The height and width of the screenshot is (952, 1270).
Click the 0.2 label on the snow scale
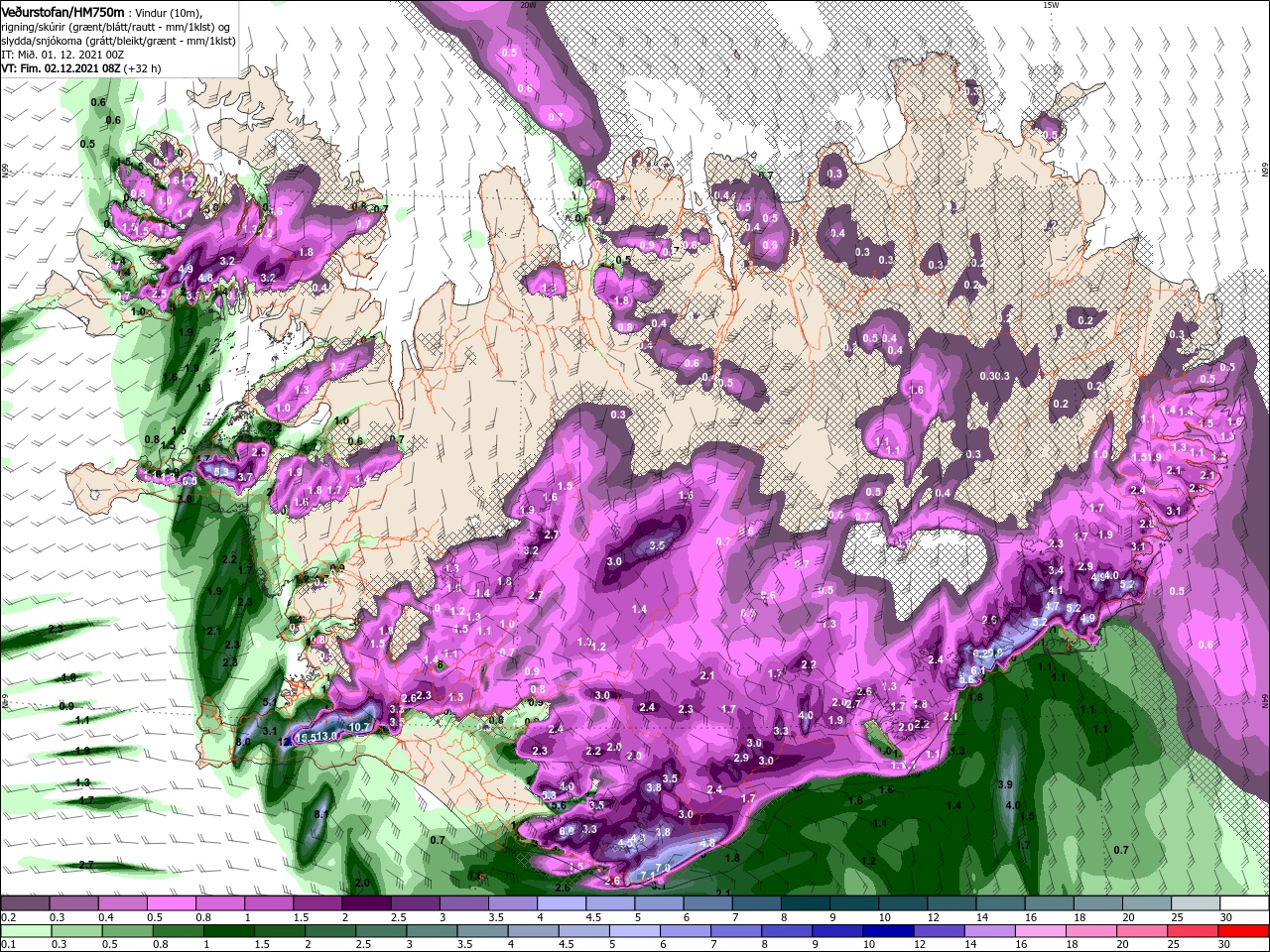click(8, 917)
